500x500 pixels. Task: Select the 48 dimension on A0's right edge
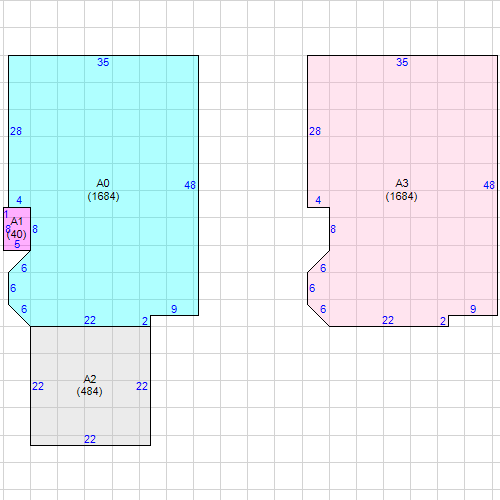pyautogui.click(x=190, y=185)
